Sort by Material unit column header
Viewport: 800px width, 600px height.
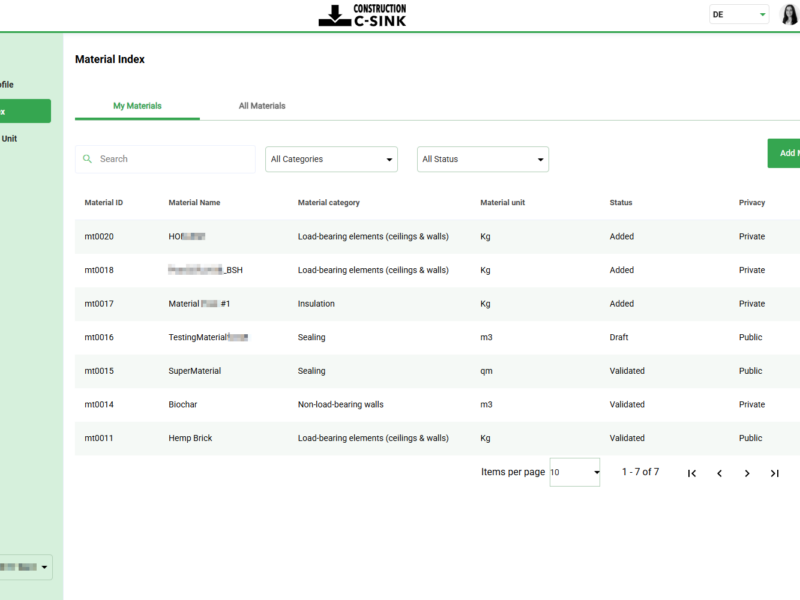tap(503, 203)
